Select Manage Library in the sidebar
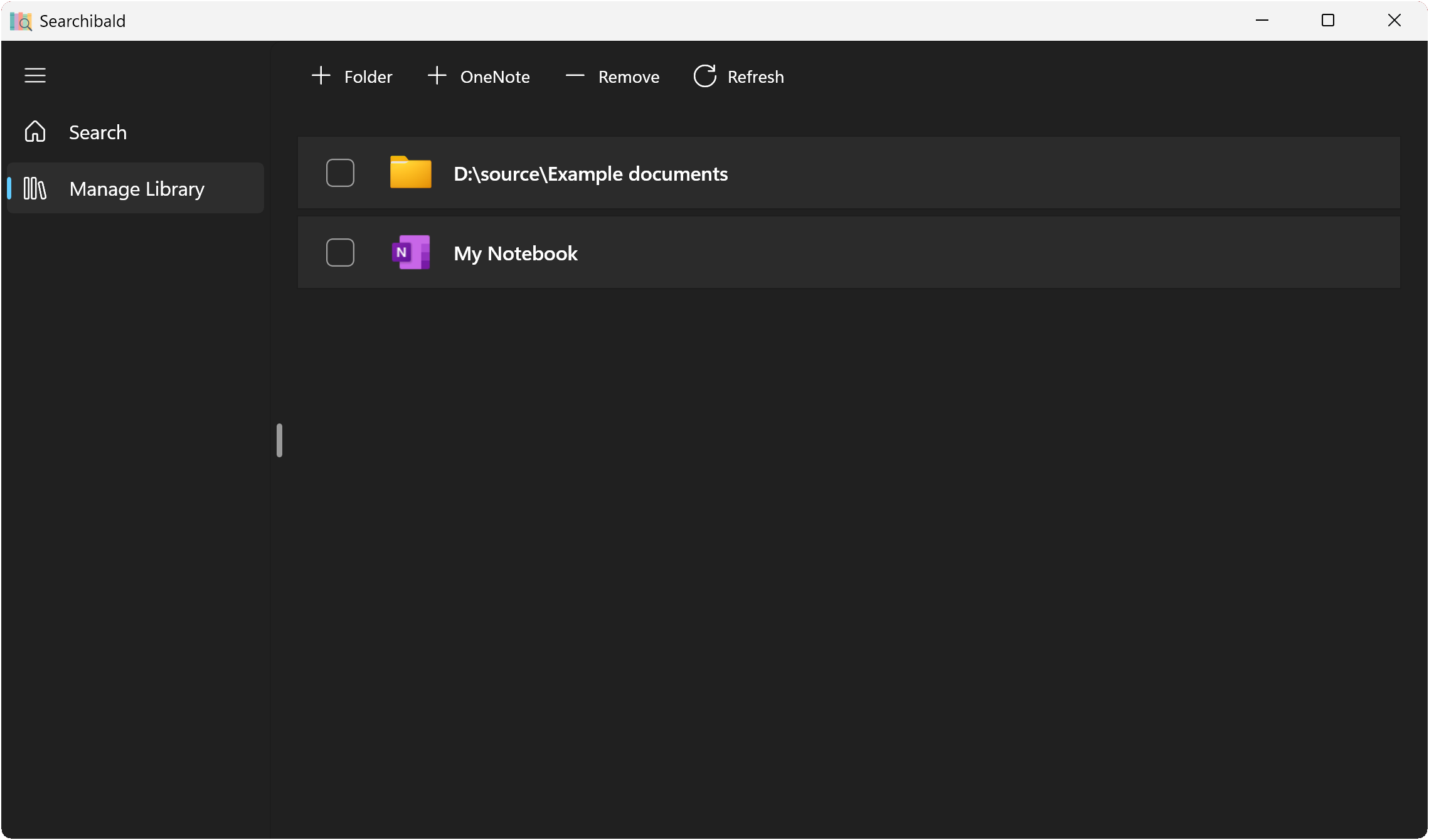Viewport: 1429px width, 840px height. coord(137,188)
